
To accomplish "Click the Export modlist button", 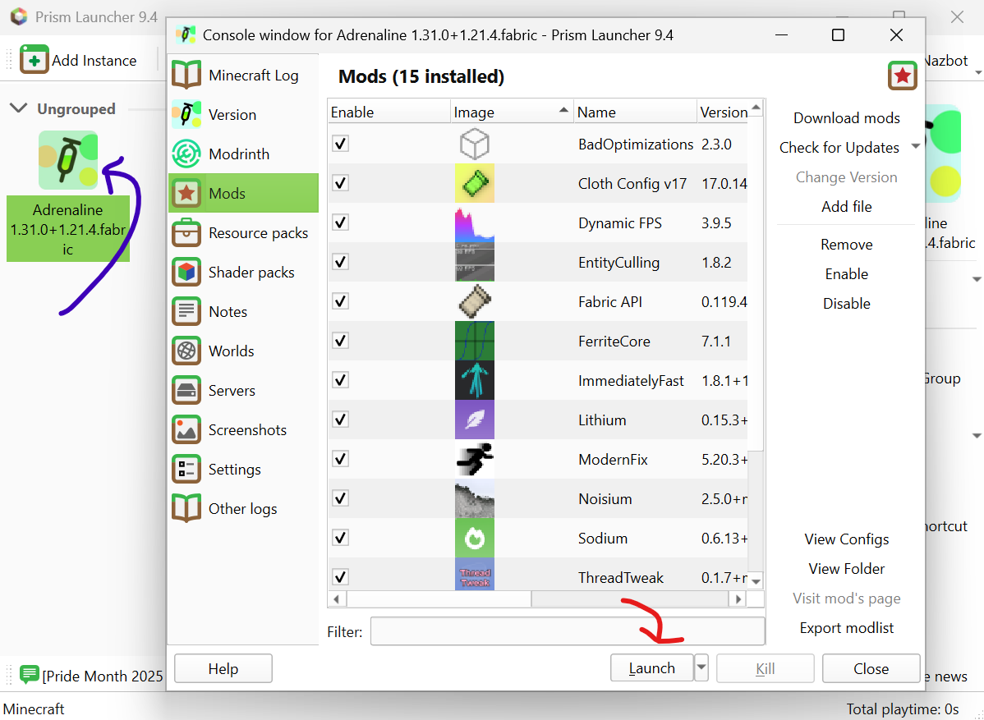I will [846, 628].
